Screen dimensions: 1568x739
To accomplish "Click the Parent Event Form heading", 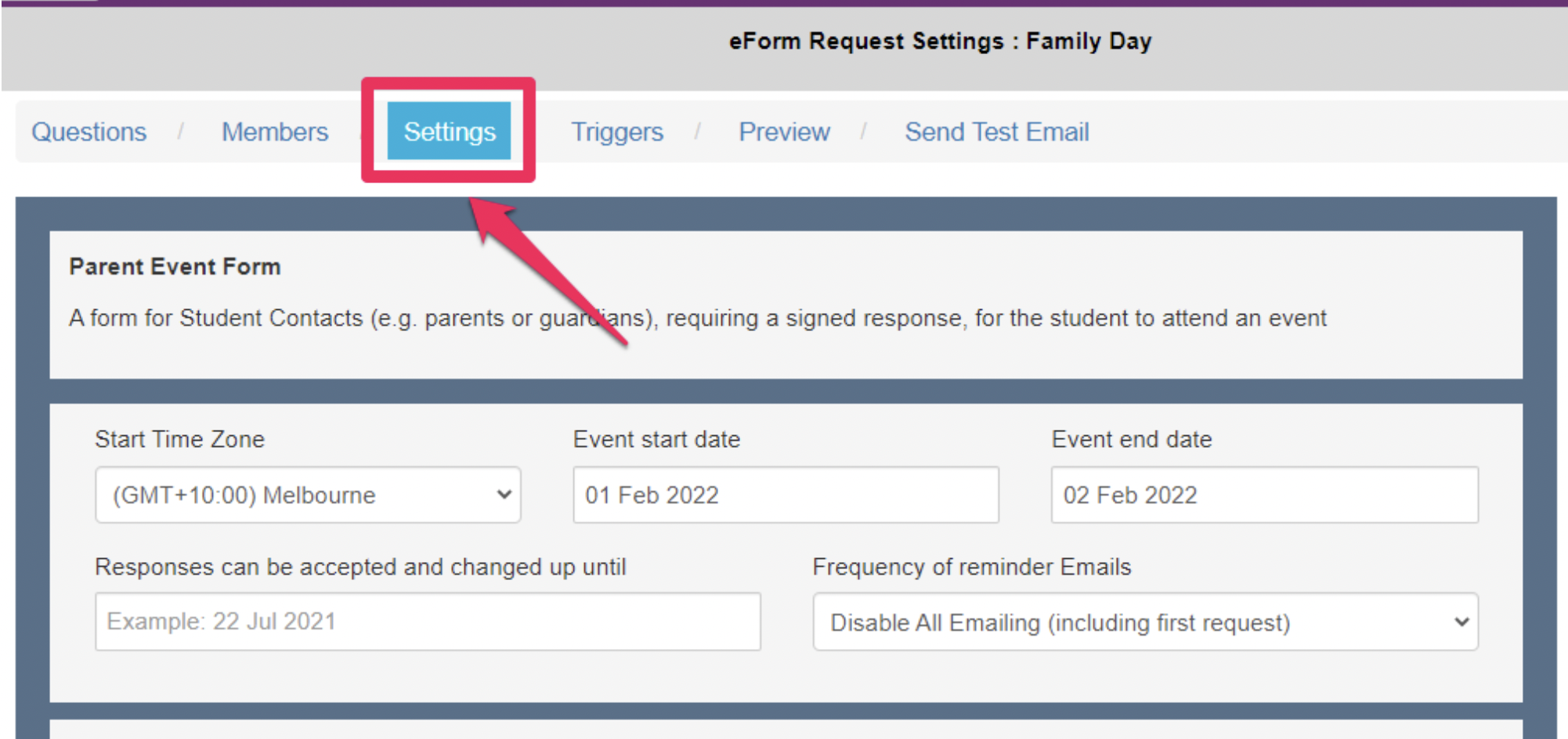I will [175, 267].
